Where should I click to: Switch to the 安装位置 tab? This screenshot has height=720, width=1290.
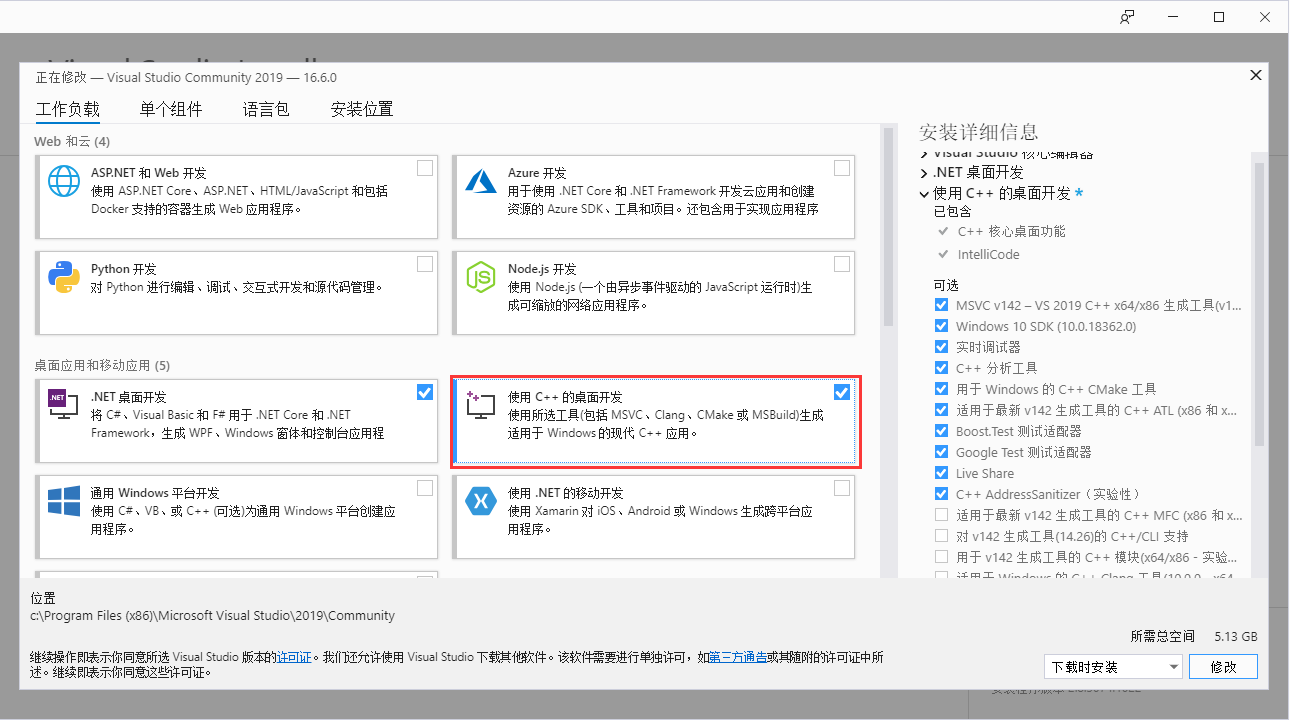click(362, 109)
